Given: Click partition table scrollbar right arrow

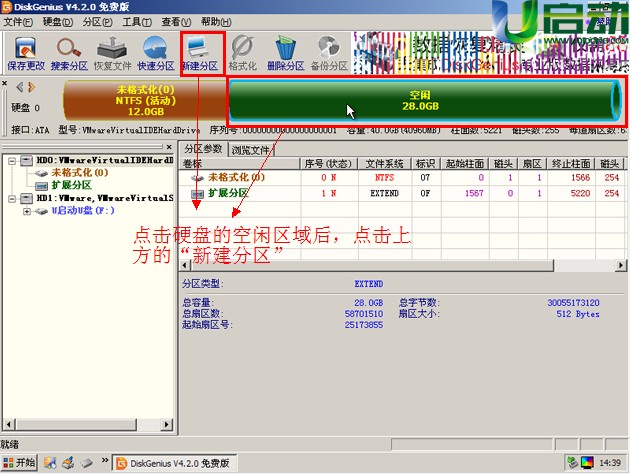Looking at the screenshot, I should [x=621, y=265].
